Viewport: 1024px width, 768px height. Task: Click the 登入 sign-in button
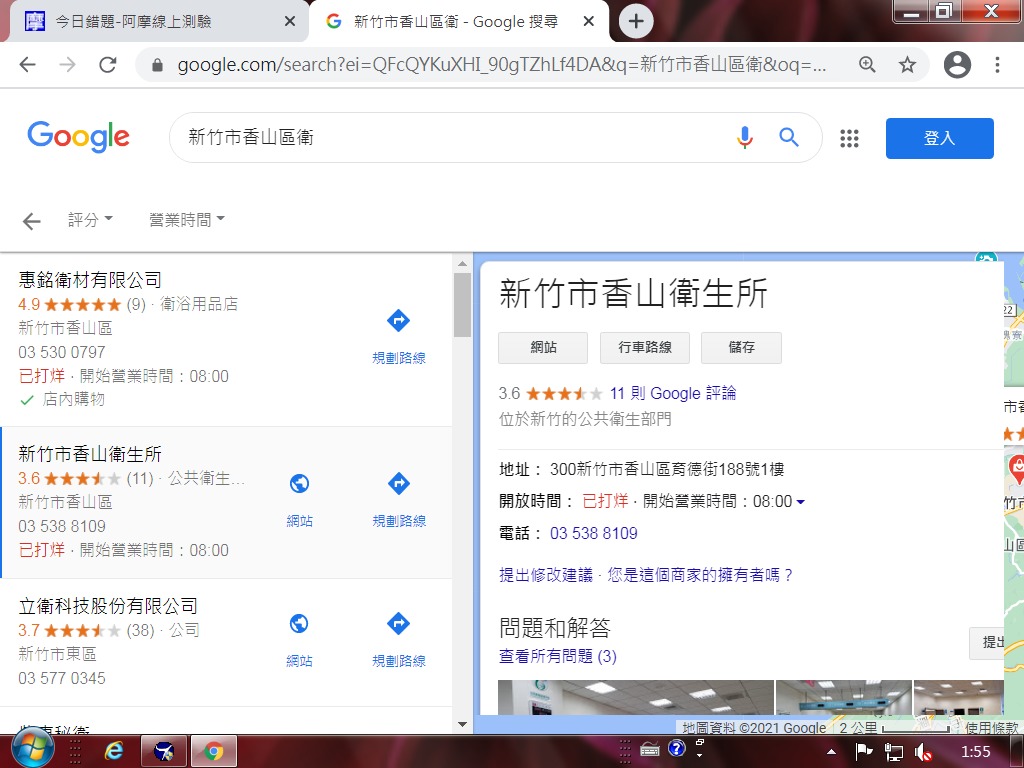(x=939, y=139)
